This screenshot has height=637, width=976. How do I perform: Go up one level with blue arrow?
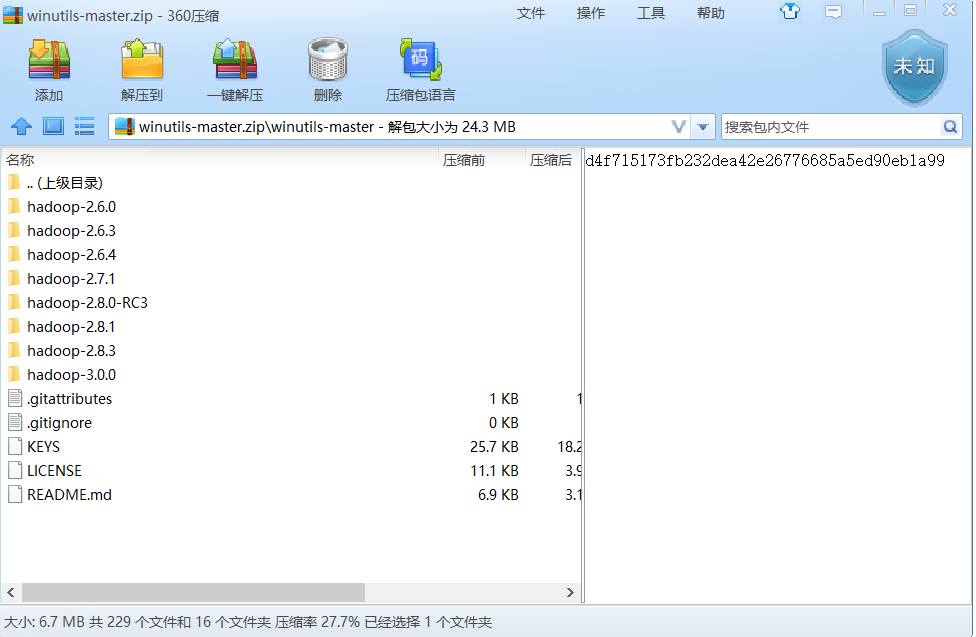tap(22, 126)
